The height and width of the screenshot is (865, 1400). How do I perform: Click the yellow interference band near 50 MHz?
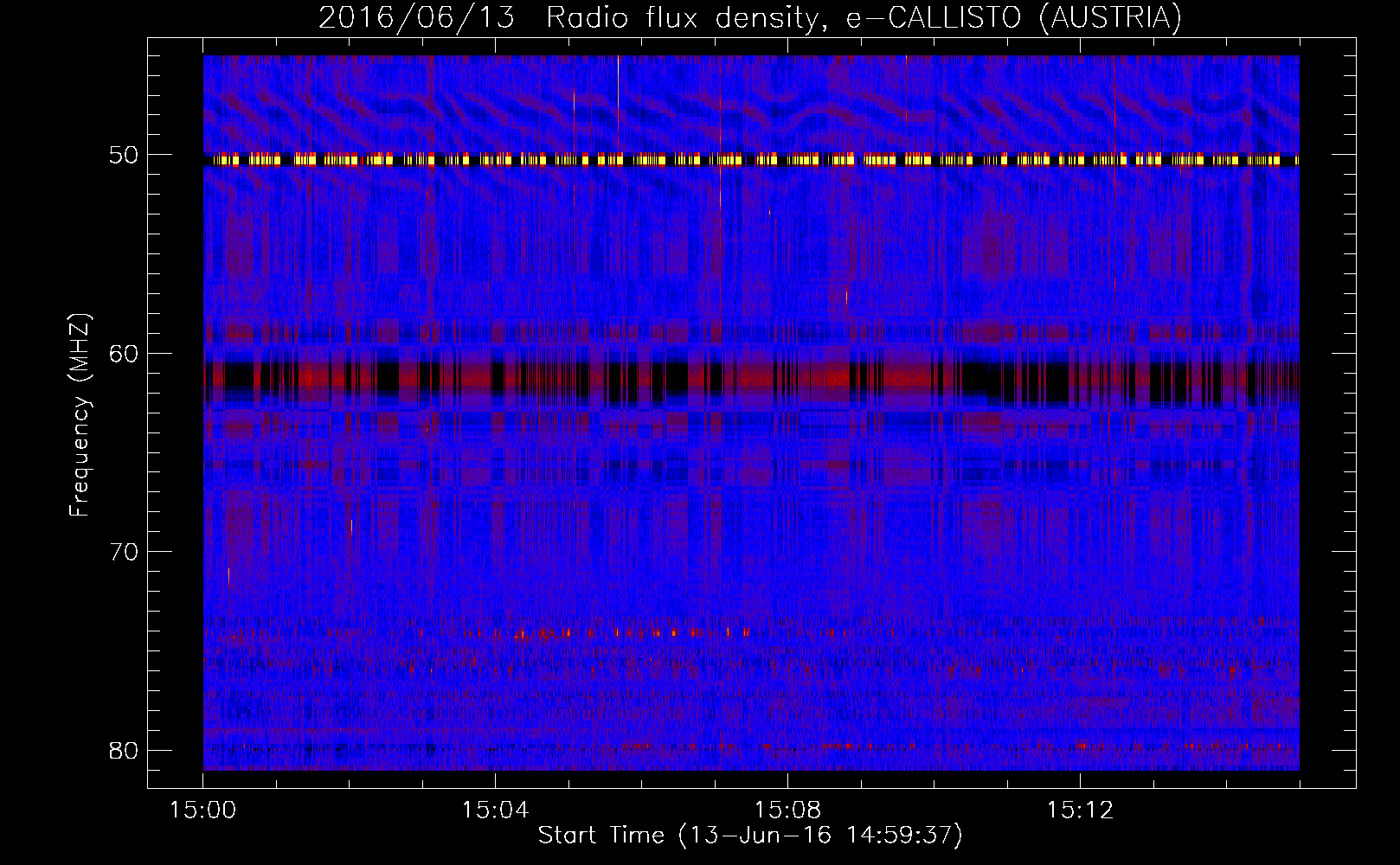coord(751,160)
